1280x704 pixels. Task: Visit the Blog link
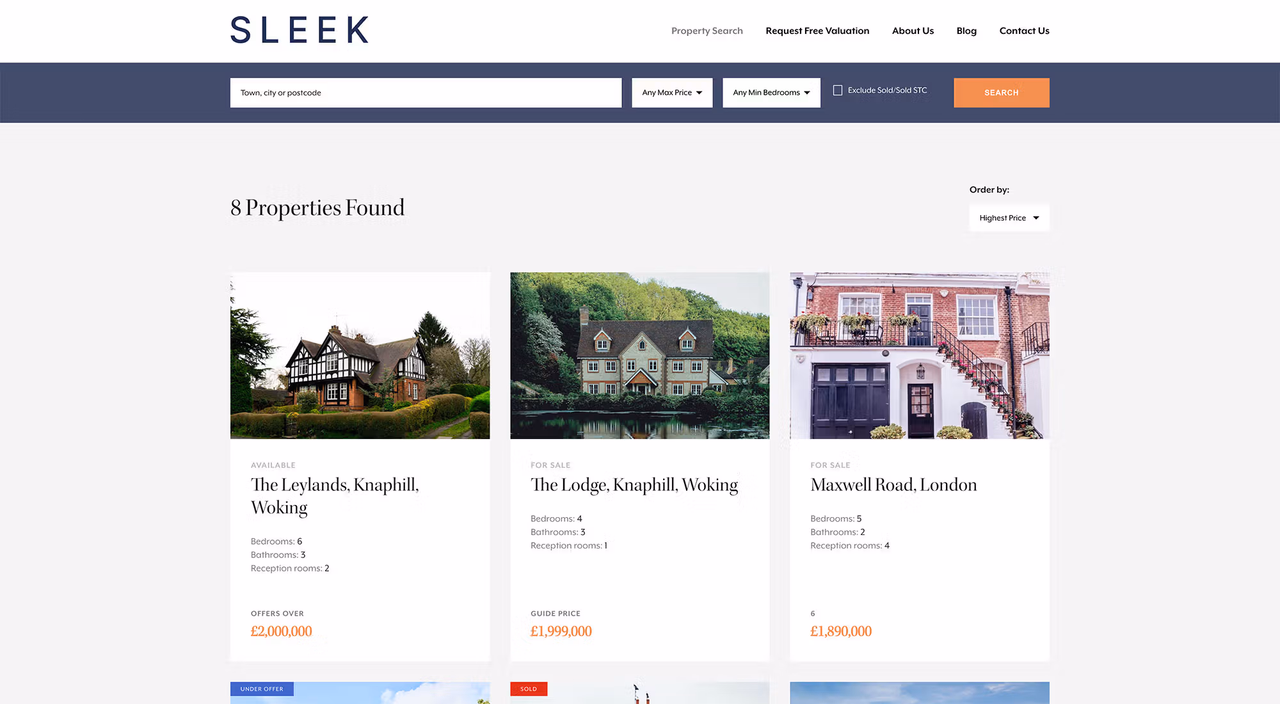(966, 31)
